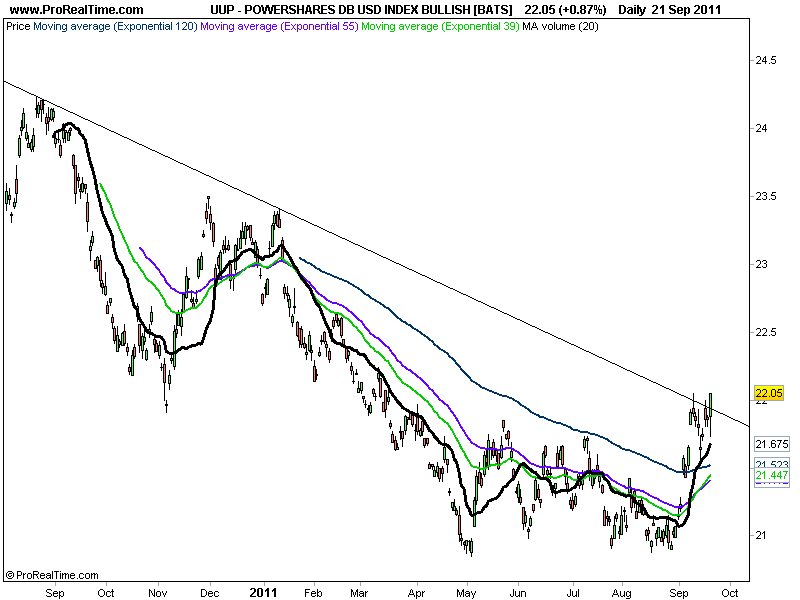Click the rightmost 'Oct' label on time axis
Image resolution: width=800 pixels, height=600 pixels.
tap(730, 593)
